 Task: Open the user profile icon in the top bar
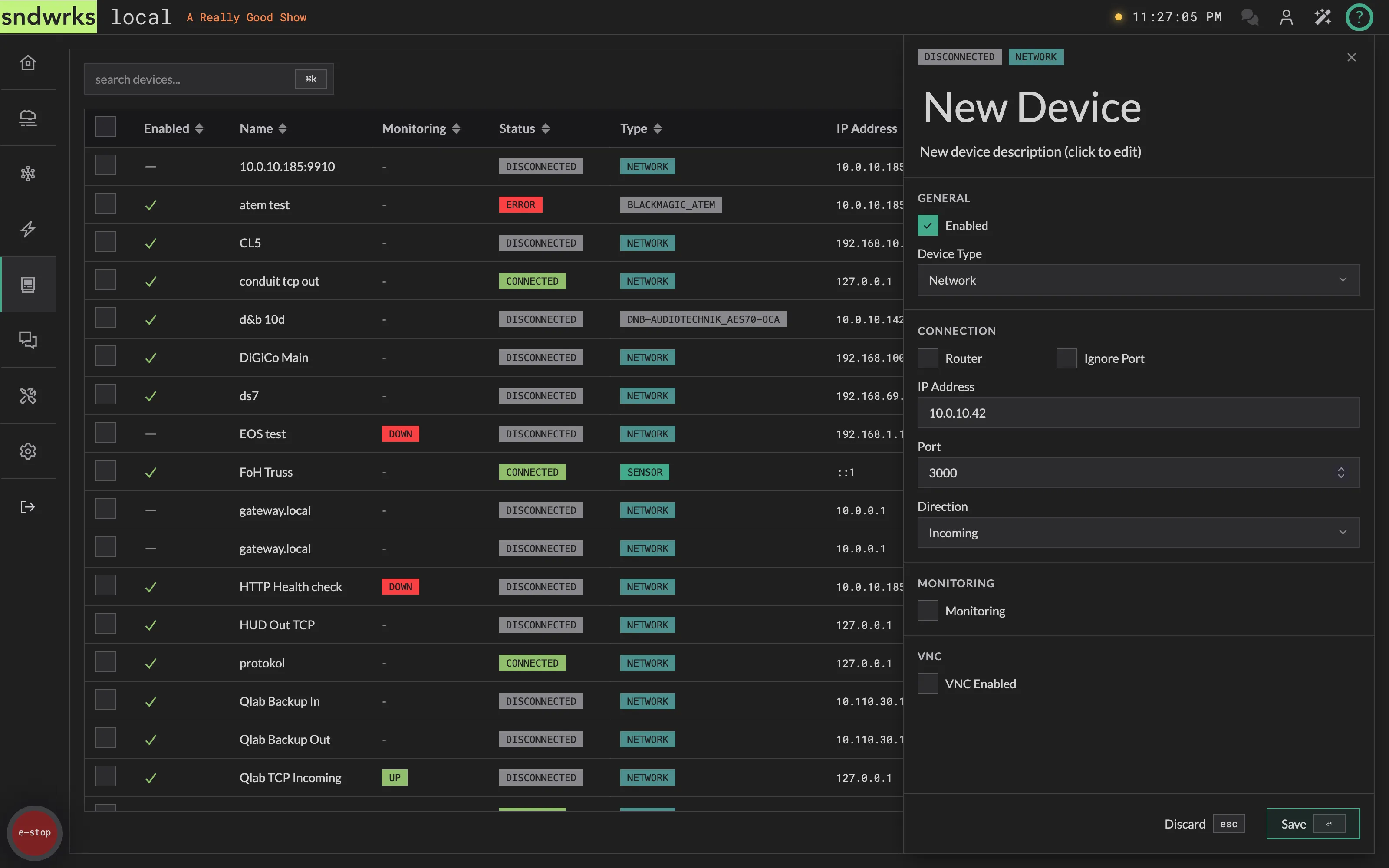point(1286,17)
